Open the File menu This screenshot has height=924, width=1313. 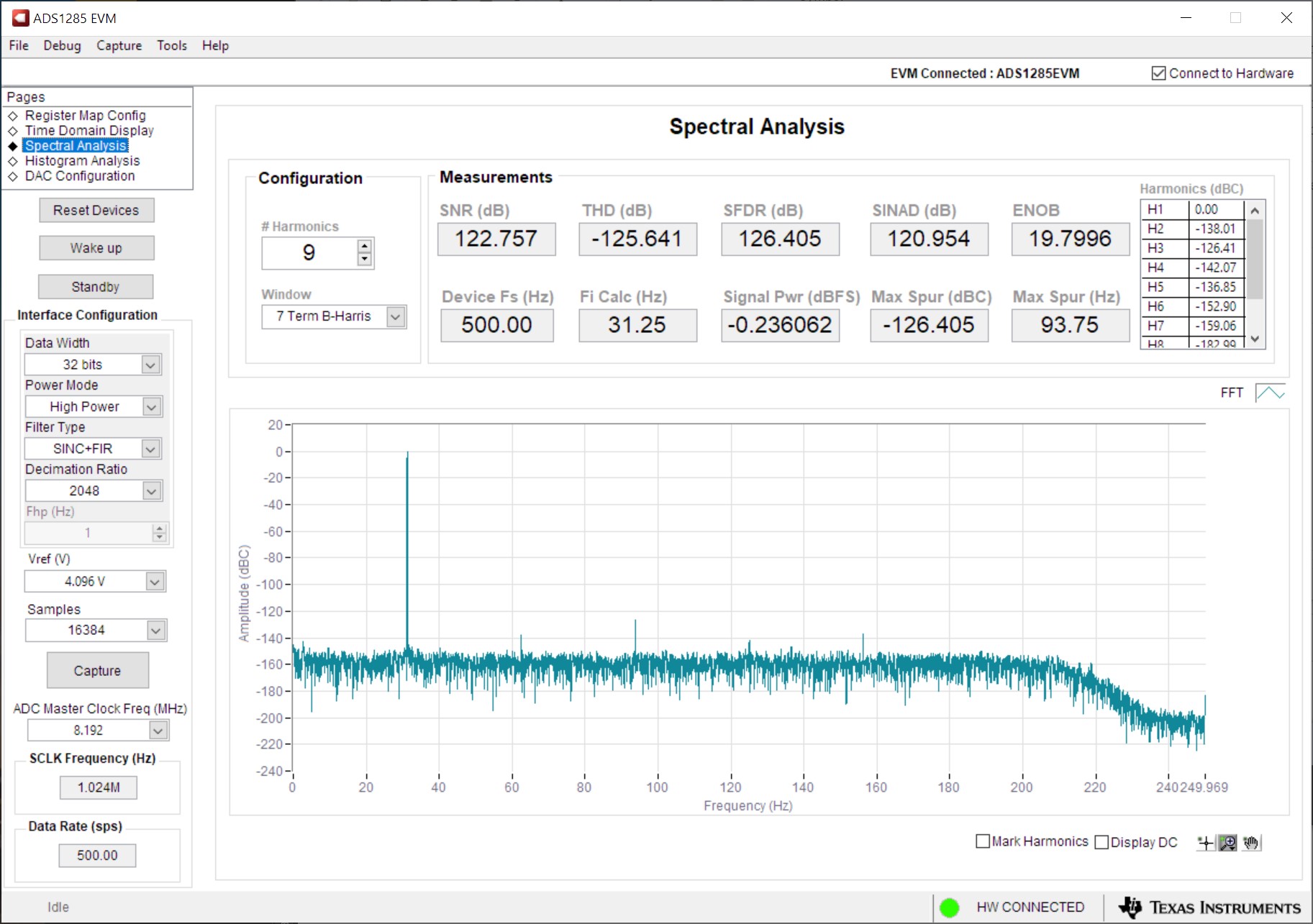(19, 45)
